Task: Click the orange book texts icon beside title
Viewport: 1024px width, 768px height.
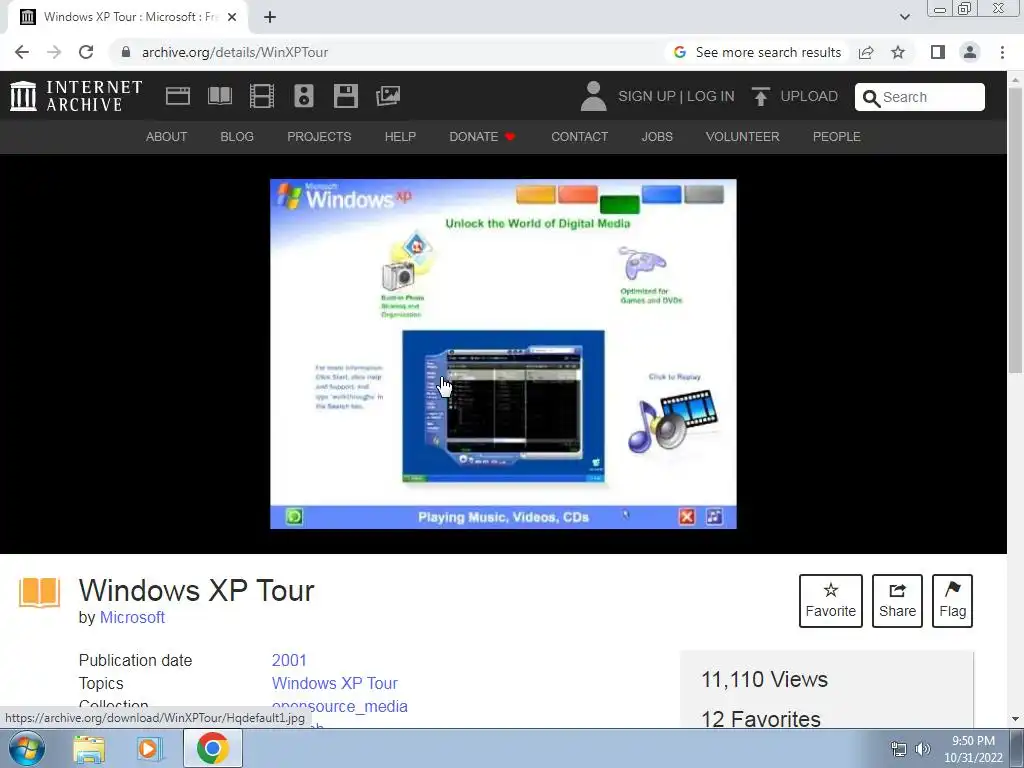Action: click(39, 593)
